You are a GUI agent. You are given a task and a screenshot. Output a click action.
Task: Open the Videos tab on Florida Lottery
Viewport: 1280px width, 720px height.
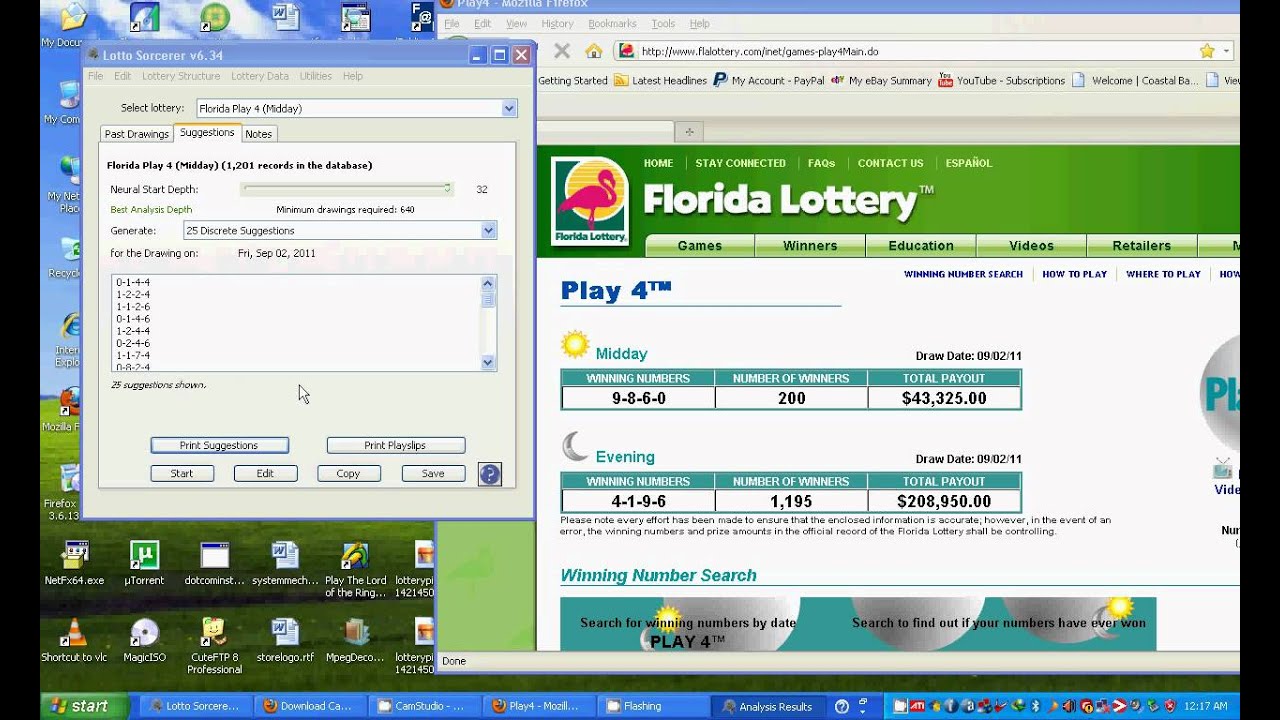click(x=1031, y=246)
